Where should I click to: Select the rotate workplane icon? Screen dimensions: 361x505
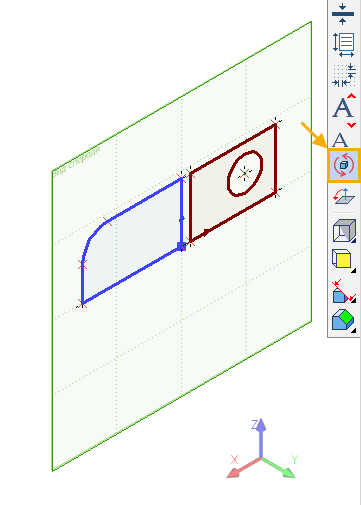point(344,196)
